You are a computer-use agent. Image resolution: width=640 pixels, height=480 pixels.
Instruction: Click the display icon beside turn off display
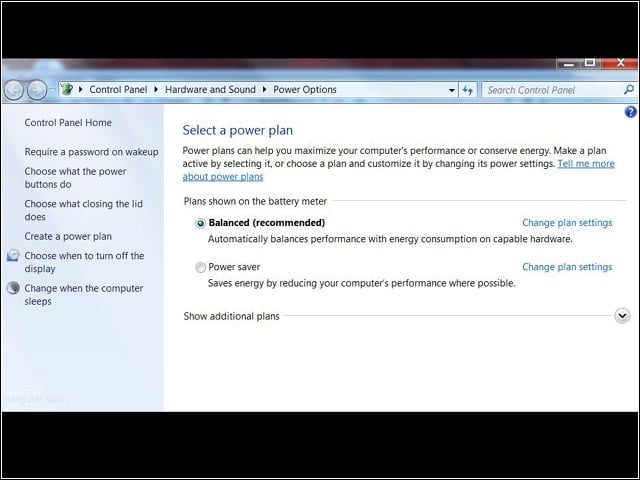click(x=13, y=256)
